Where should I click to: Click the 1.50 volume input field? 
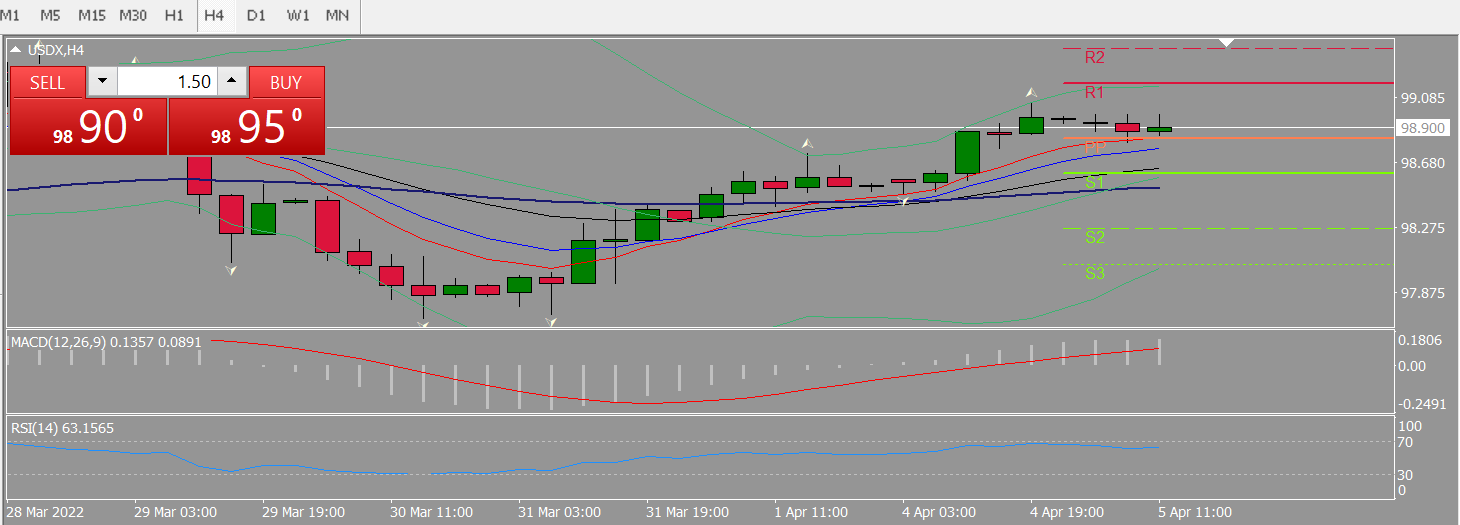pyautogui.click(x=167, y=82)
